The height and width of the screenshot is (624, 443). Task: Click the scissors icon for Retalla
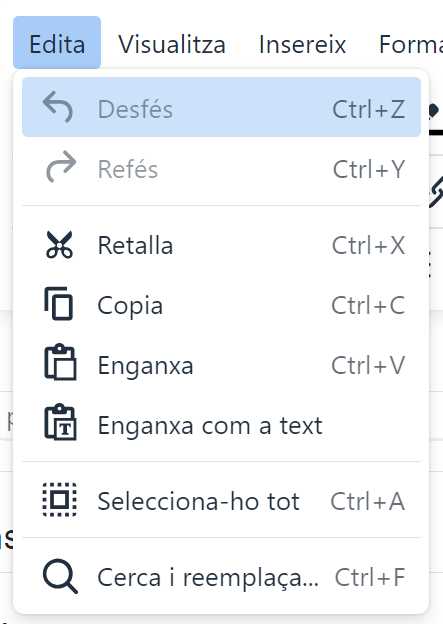pyautogui.click(x=59, y=245)
